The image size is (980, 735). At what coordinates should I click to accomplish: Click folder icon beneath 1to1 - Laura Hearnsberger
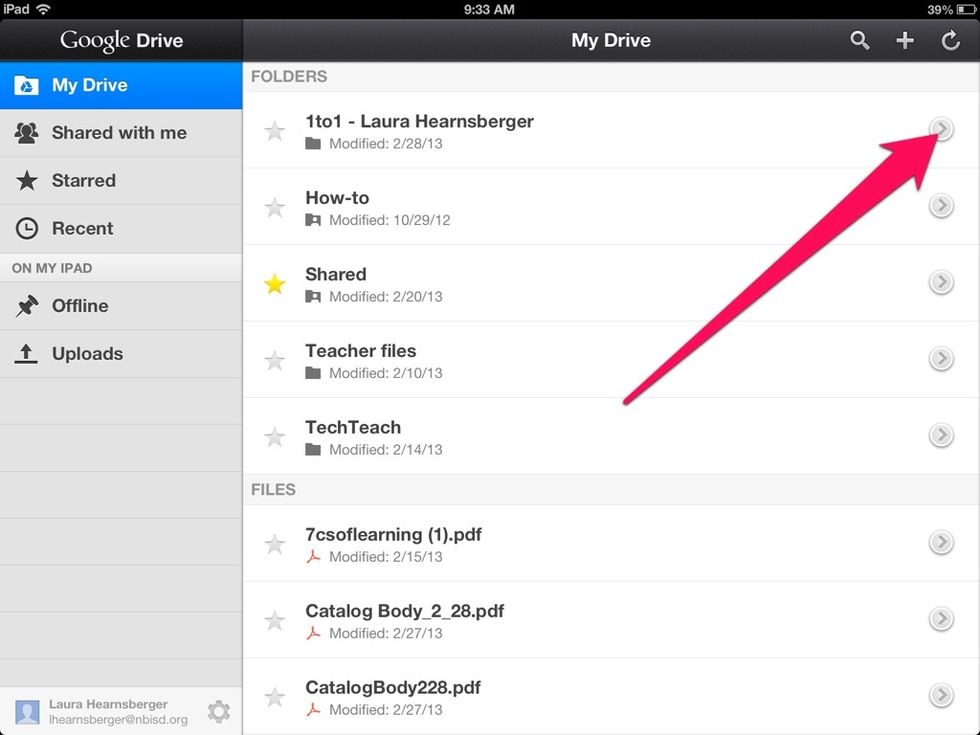(x=313, y=144)
